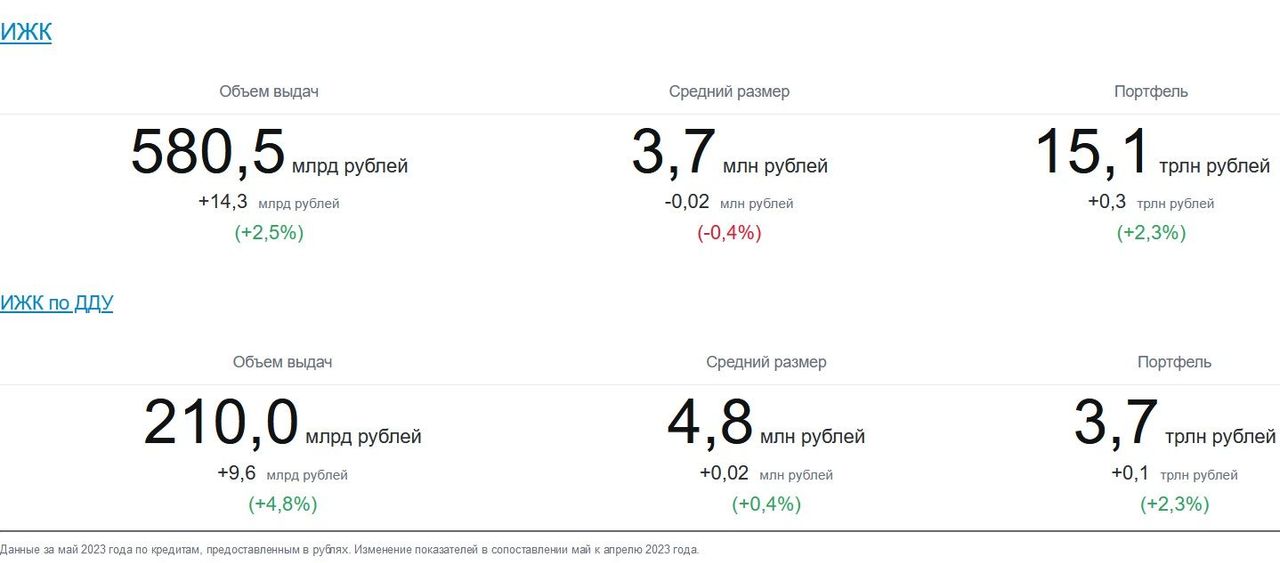
Task: Click the 3,7 трлн рублей portfolio value
Action: [1174, 425]
